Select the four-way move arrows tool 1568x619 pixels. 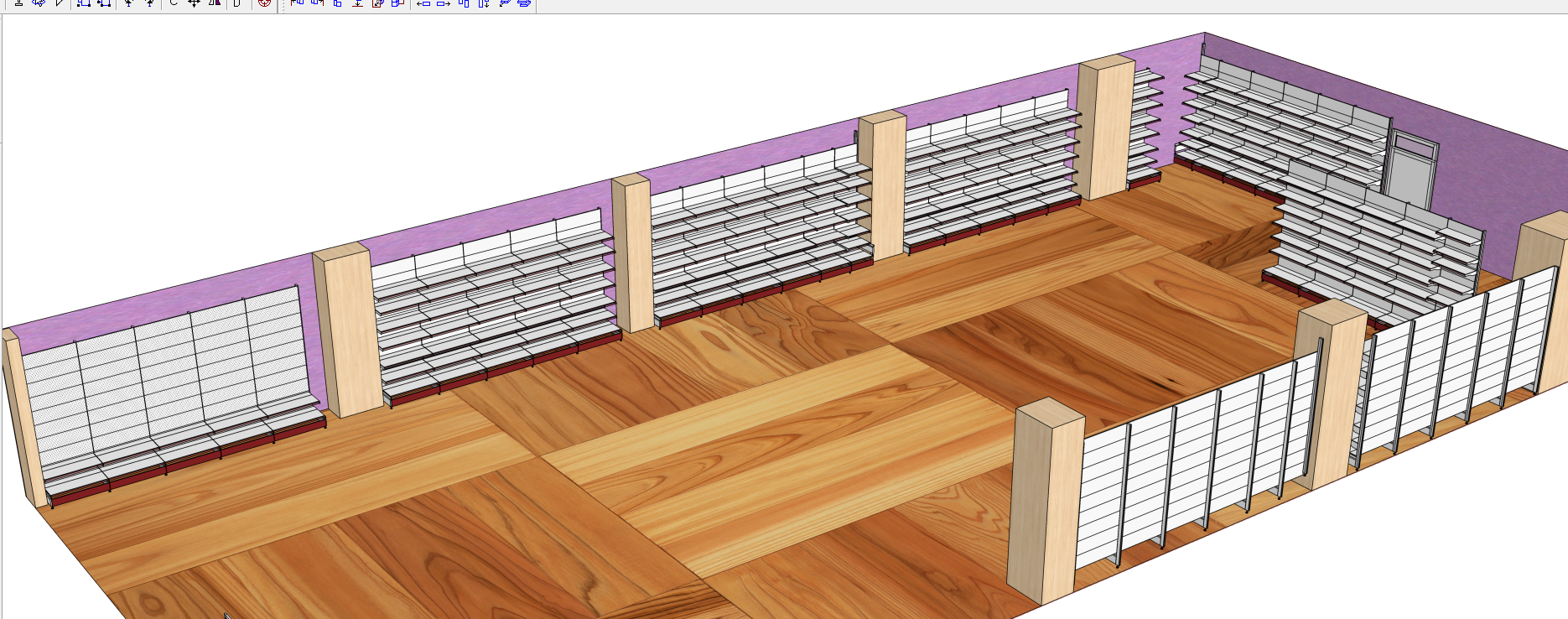click(194, 3)
